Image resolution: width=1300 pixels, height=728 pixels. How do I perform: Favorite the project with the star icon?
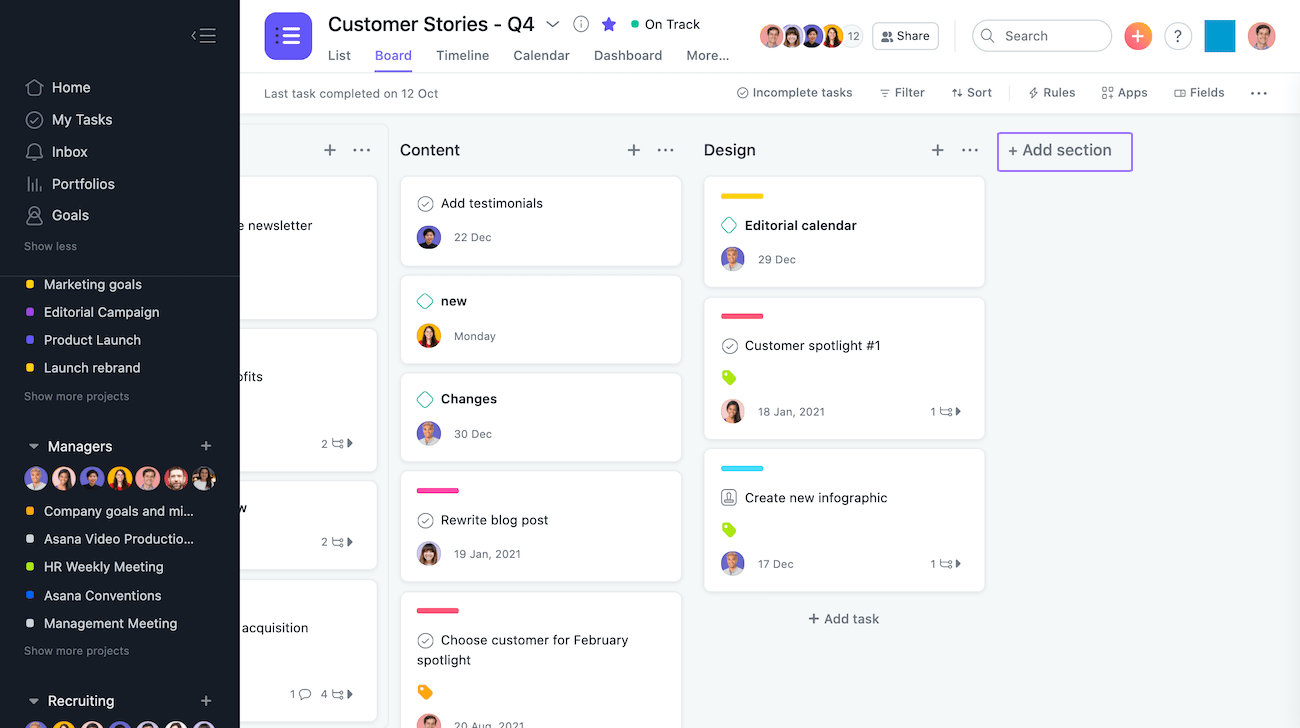609,24
